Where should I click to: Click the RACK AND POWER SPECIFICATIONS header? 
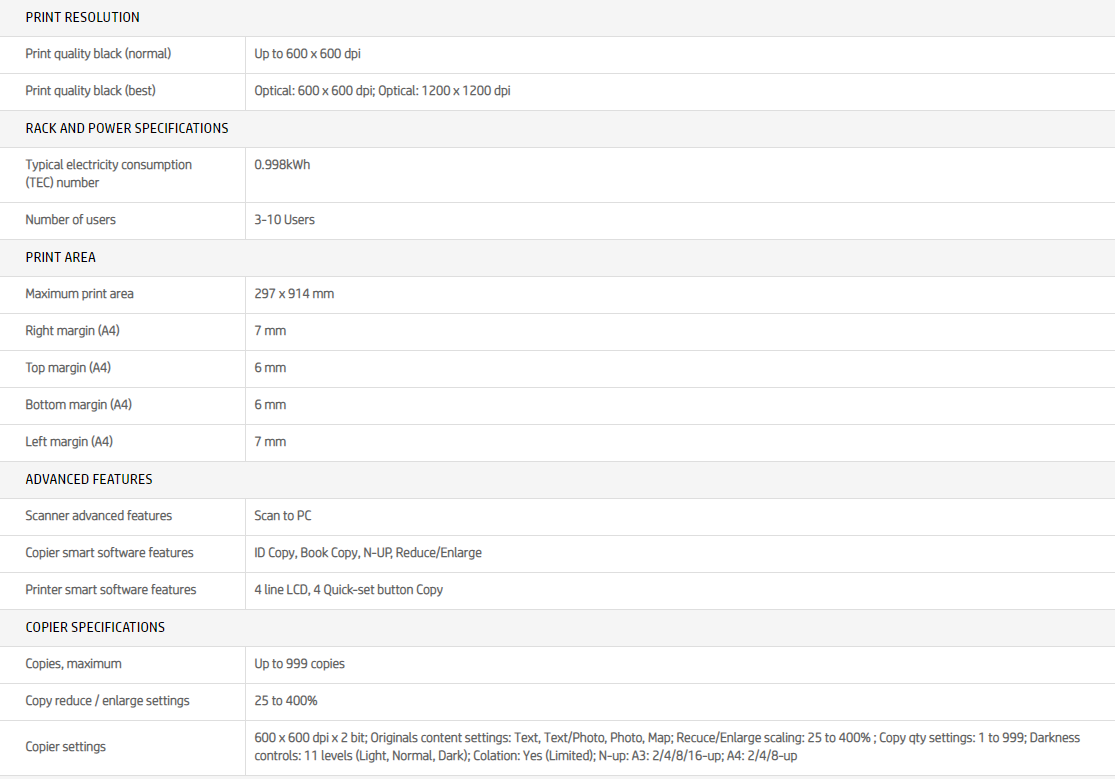[x=127, y=128]
